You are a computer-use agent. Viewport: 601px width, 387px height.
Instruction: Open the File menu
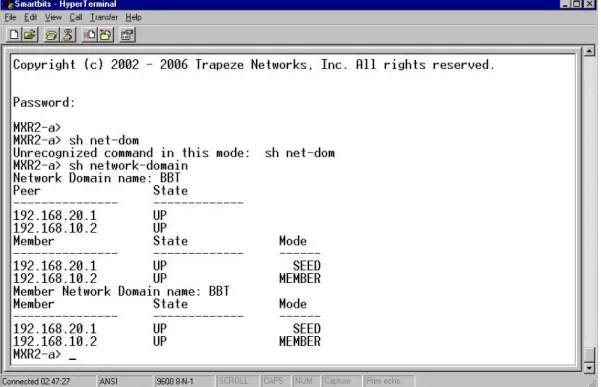pos(10,17)
